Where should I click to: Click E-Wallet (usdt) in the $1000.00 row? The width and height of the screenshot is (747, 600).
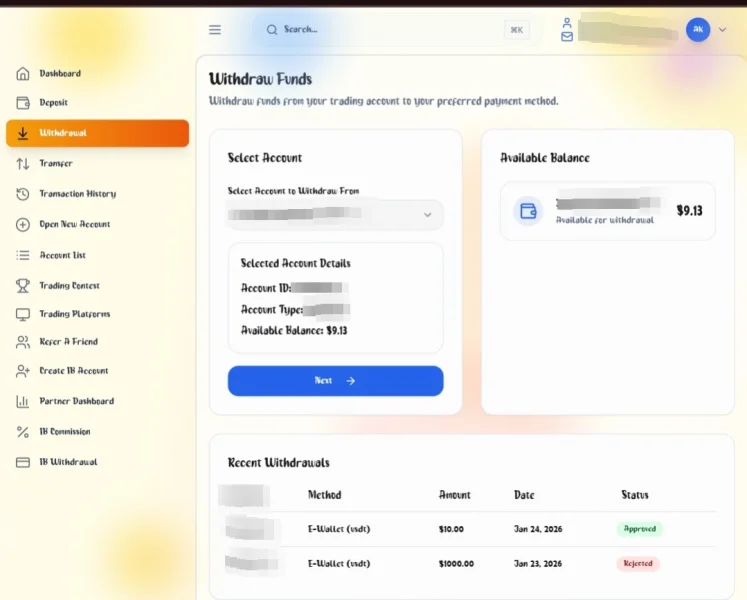[339, 564]
